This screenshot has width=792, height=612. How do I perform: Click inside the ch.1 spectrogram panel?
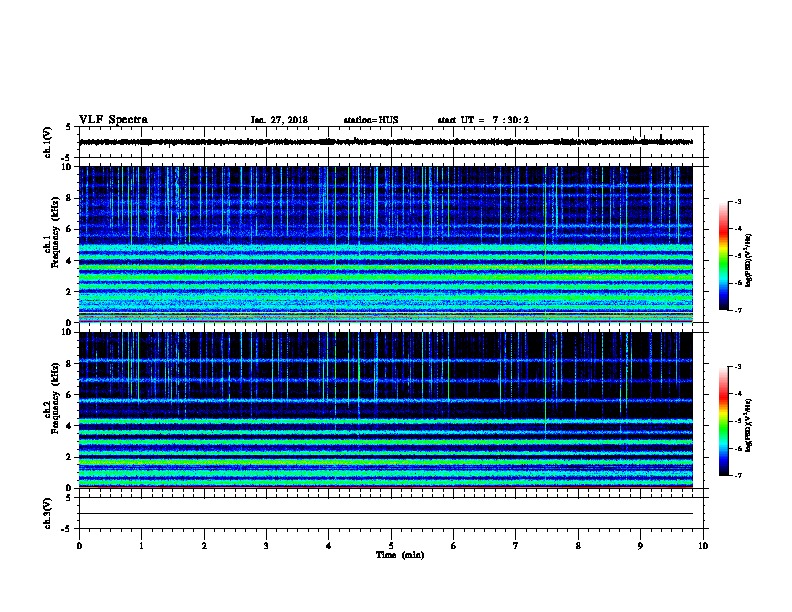point(385,244)
